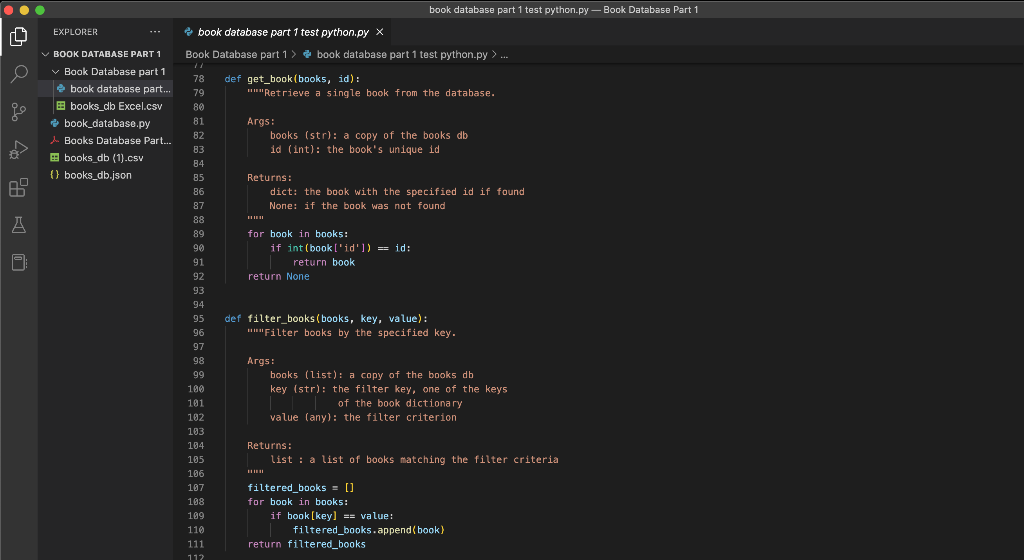1024x560 pixels.
Task: Open the Search view in activity bar
Action: pos(18,74)
